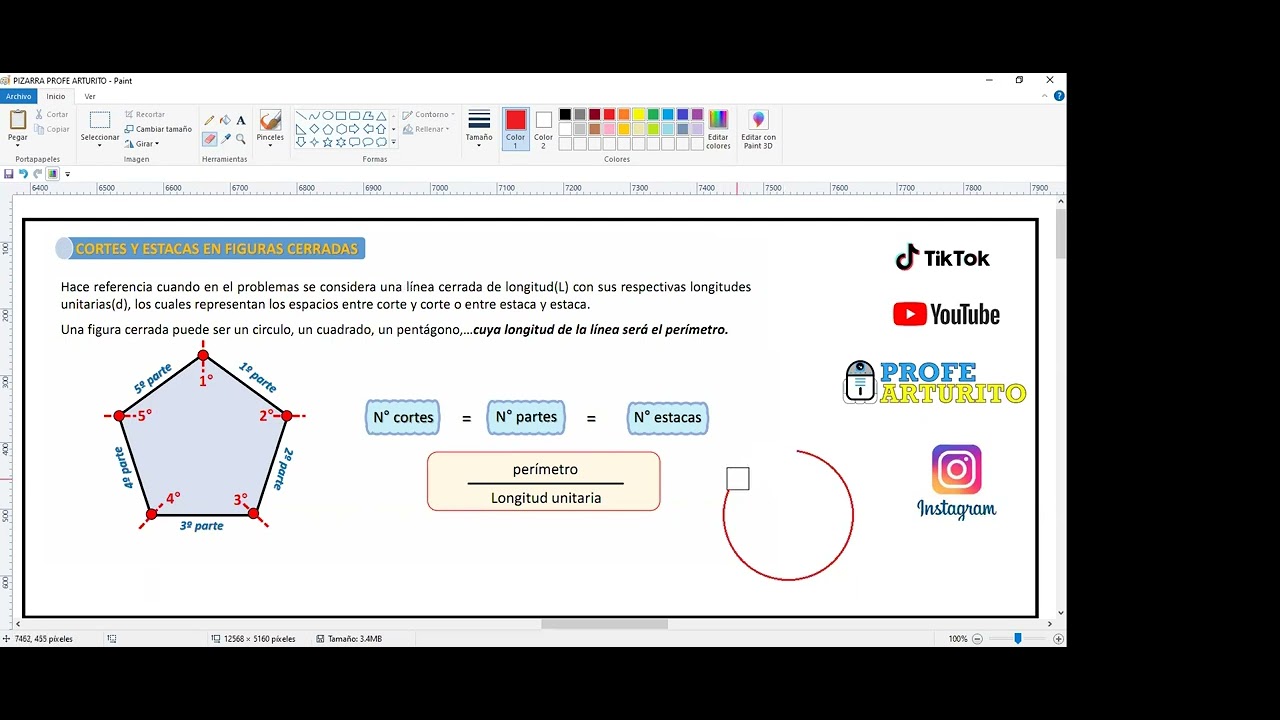Open Editar con Paint 3D
Viewport: 1280px width, 720px height.
pos(758,131)
